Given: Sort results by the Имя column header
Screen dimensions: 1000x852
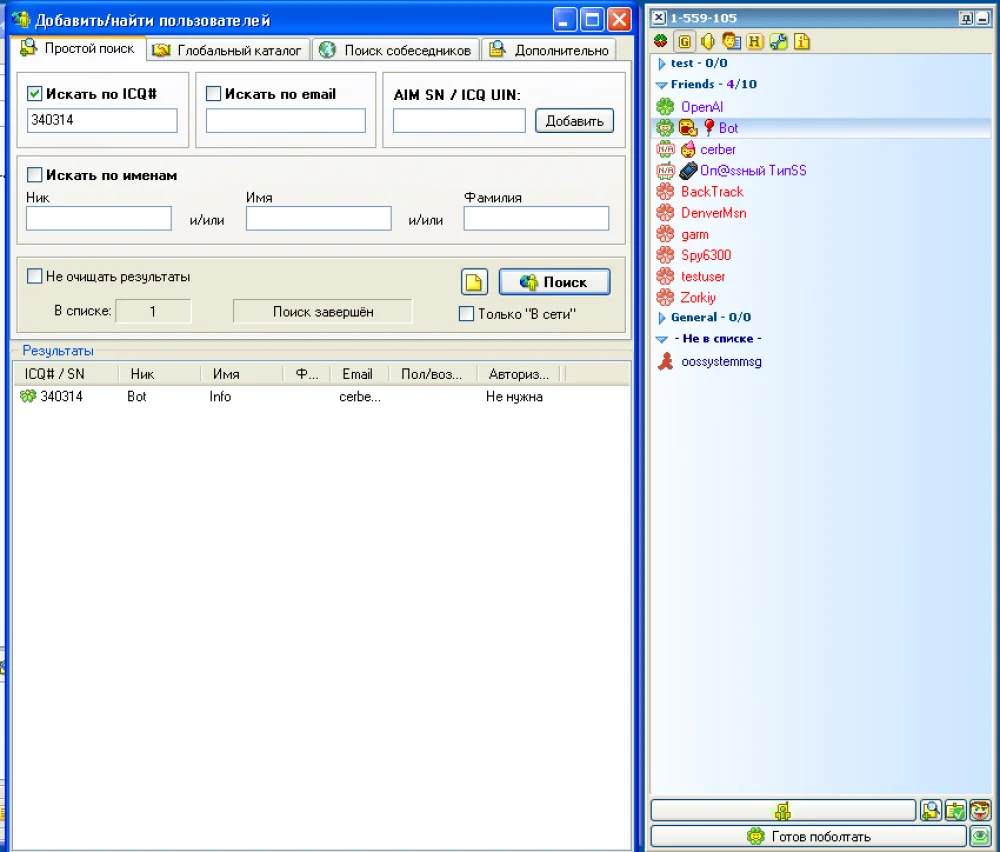Looking at the screenshot, I should (x=242, y=374).
